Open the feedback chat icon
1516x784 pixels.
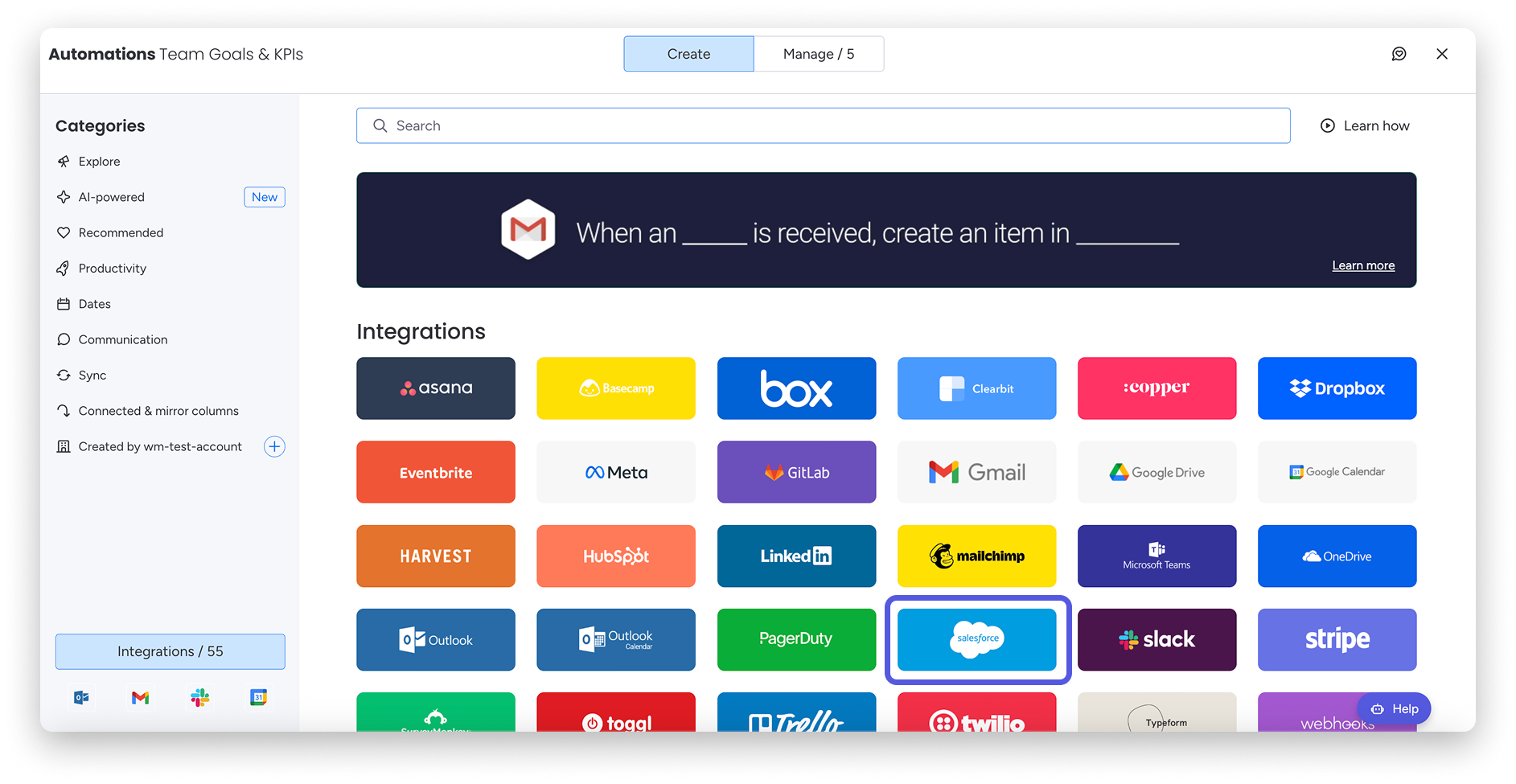(1399, 54)
